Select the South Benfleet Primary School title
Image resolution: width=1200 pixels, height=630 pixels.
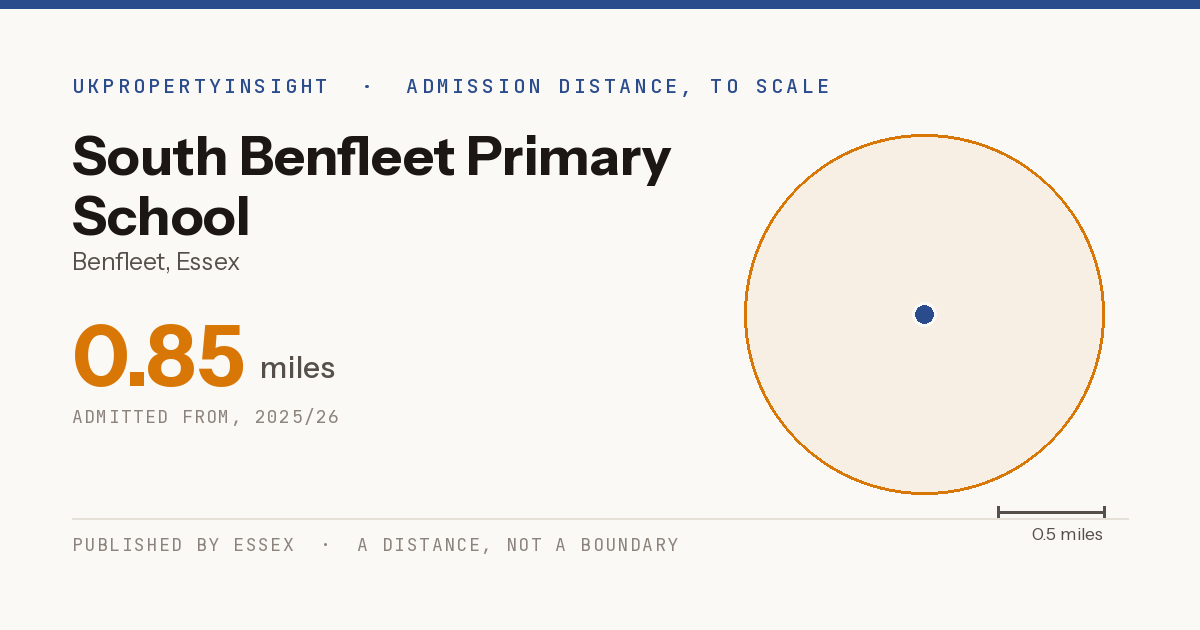tap(371, 187)
